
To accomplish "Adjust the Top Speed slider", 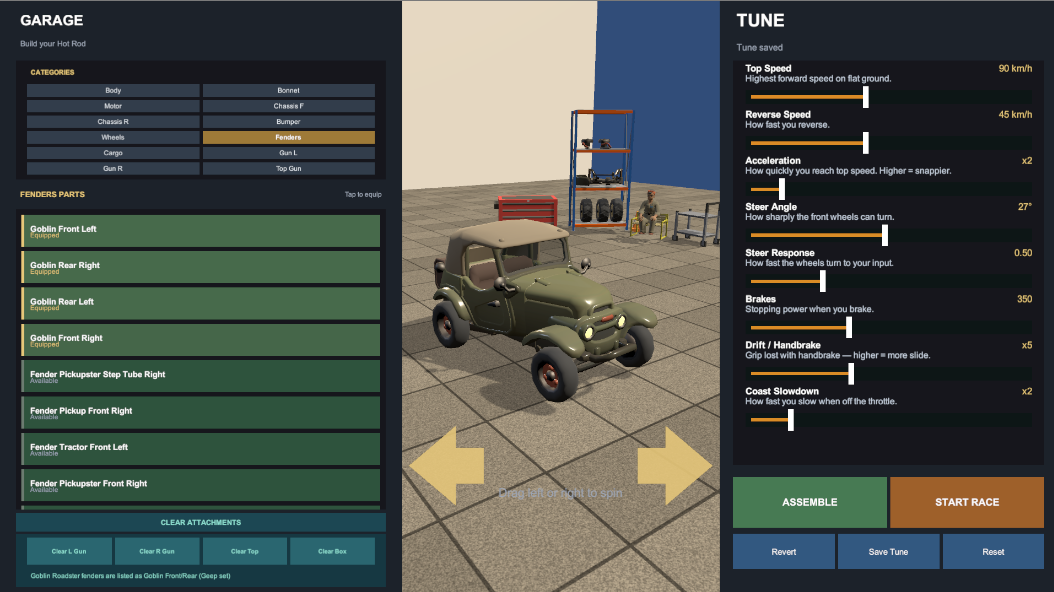I will [891, 97].
